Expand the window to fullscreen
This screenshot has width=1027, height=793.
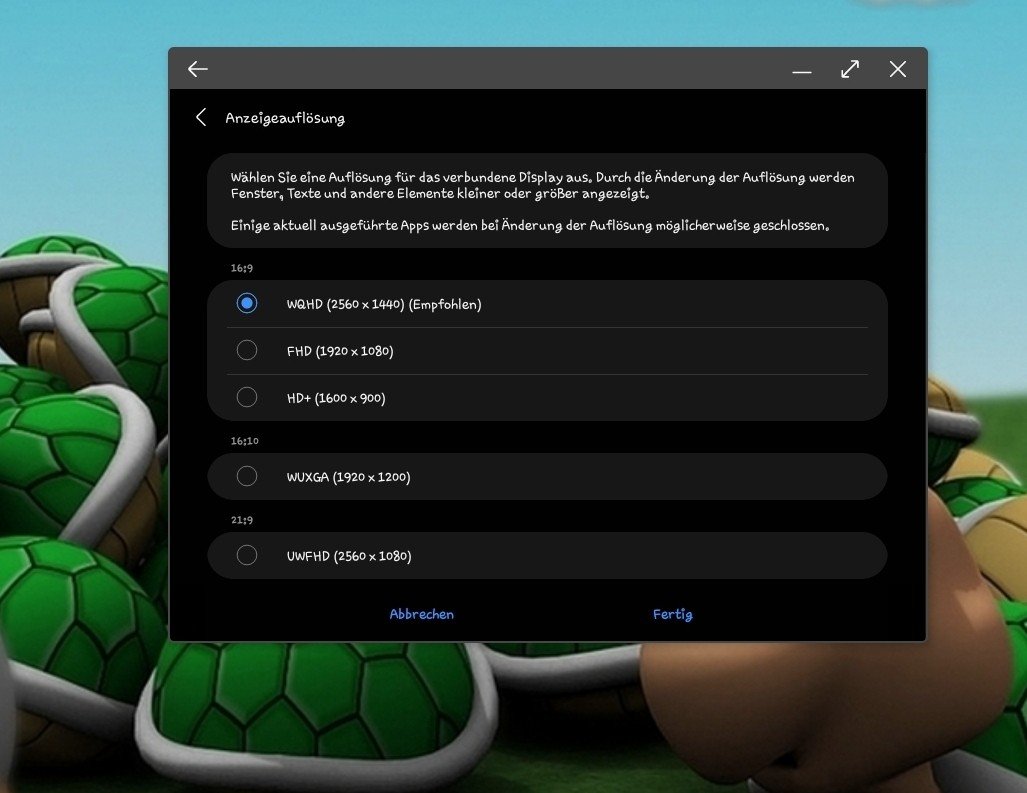(850, 69)
